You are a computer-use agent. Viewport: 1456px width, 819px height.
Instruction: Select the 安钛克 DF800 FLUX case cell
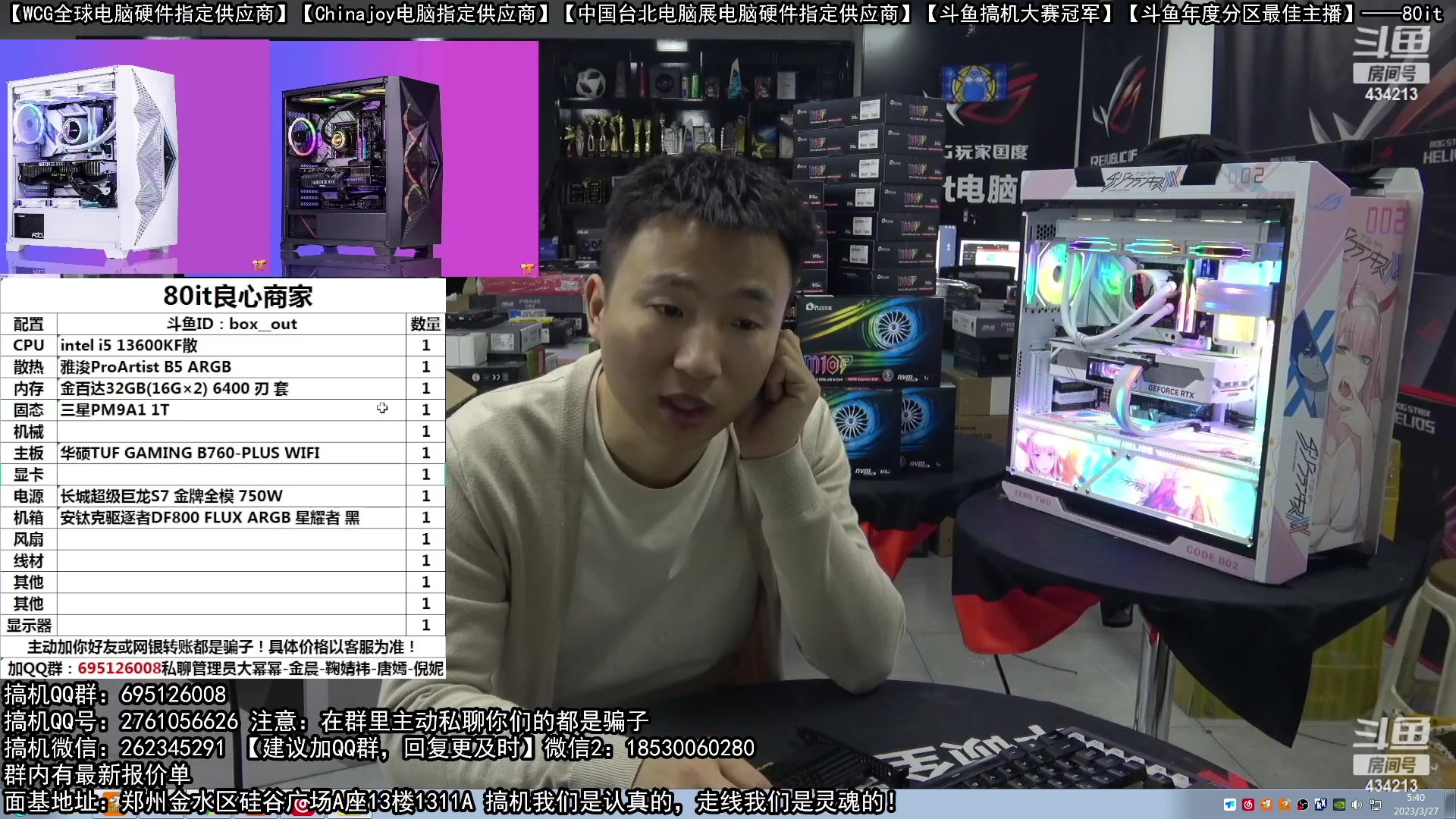point(232,518)
